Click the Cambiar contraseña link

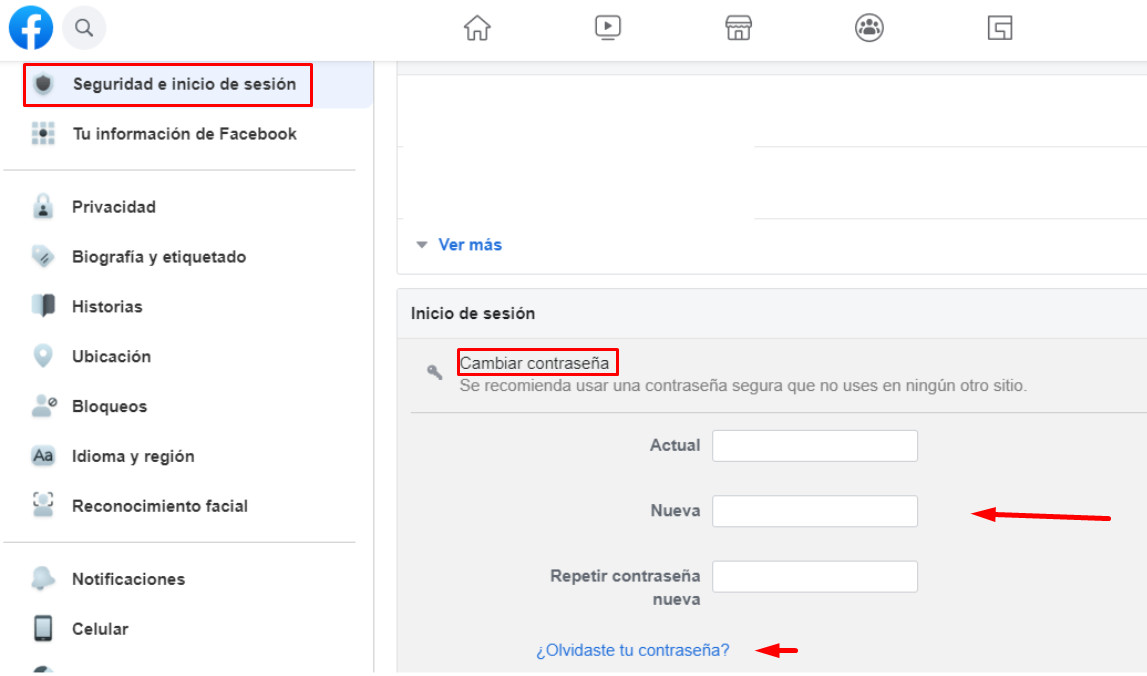(x=537, y=362)
